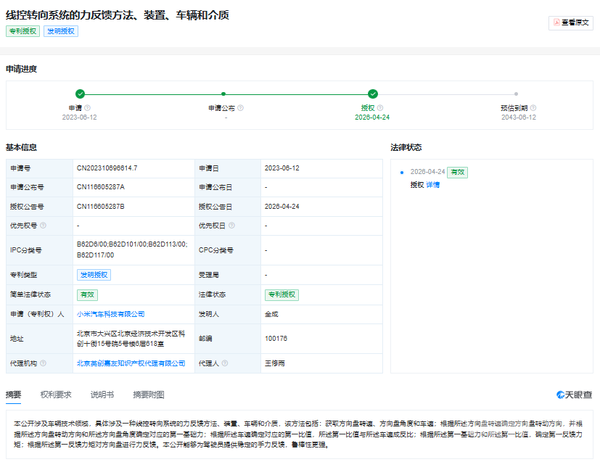Viewport: 600px width, 462px height.
Task: Open the 权利要求 tab
Action: click(x=56, y=395)
